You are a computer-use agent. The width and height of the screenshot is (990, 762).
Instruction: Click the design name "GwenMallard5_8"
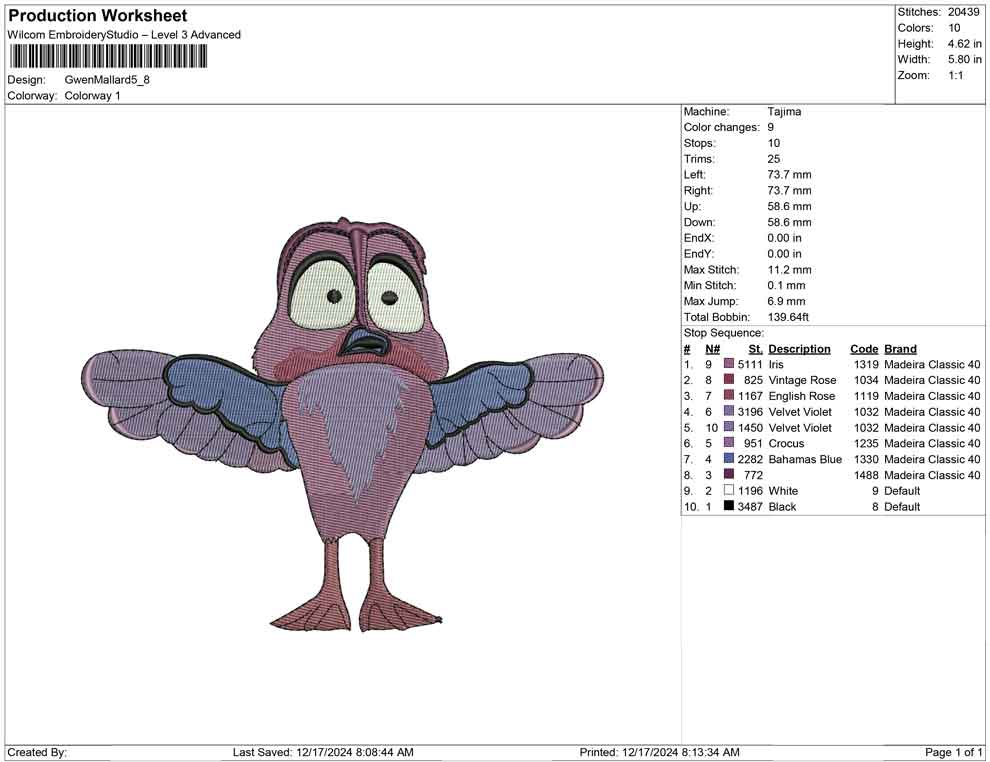pos(107,80)
